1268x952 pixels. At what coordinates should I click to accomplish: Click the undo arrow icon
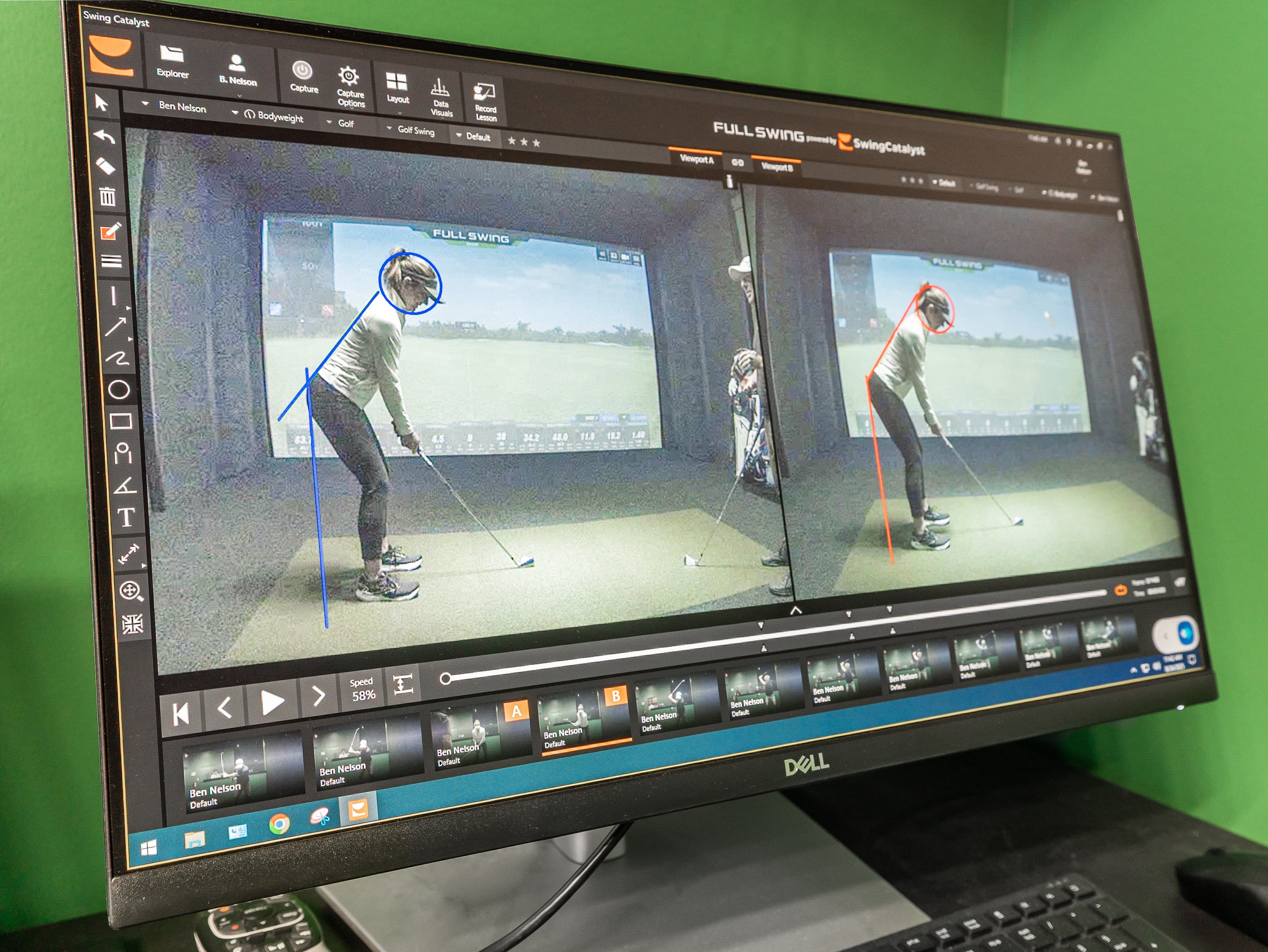(104, 136)
